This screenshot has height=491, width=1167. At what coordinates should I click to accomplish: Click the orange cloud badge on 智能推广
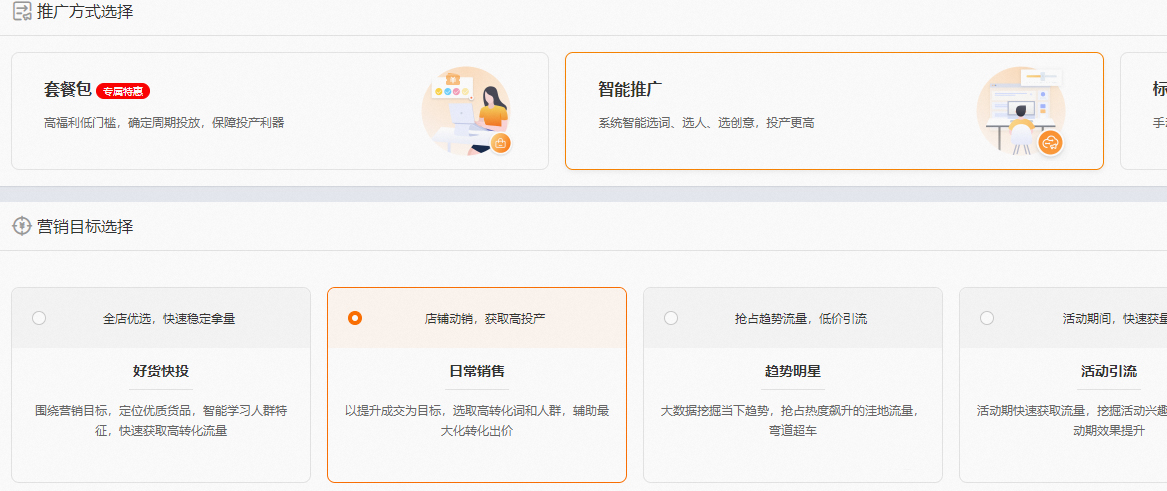(1050, 143)
